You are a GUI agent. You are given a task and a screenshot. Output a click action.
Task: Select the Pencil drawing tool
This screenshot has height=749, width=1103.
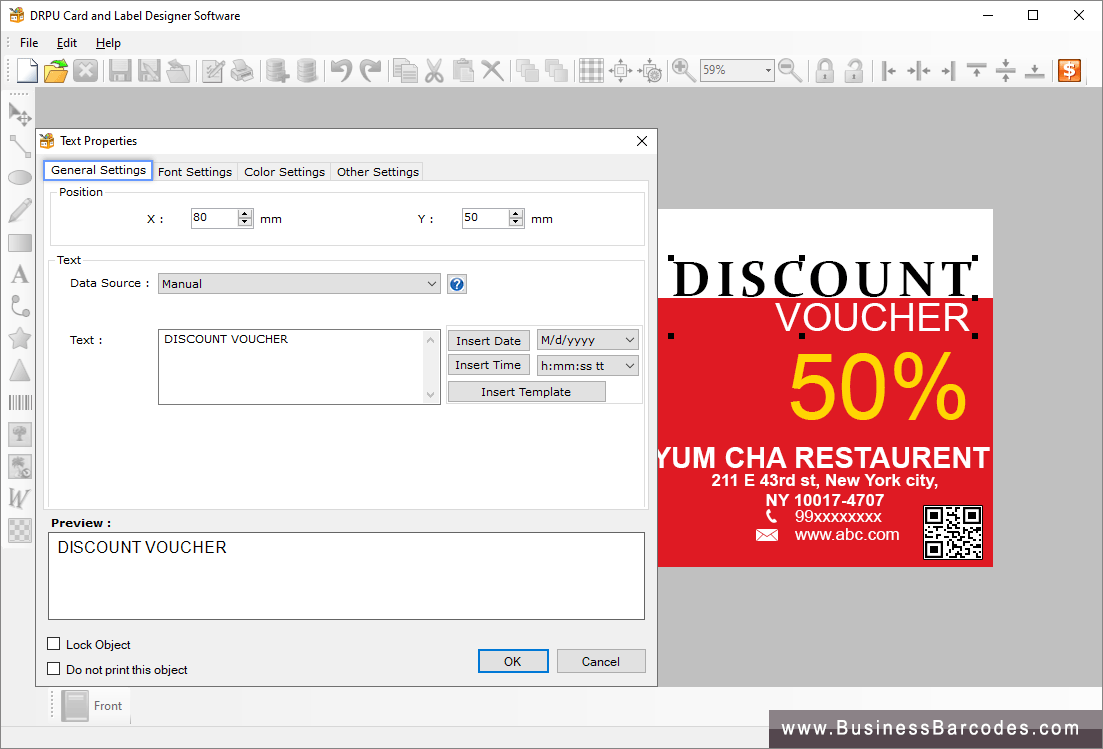pos(20,210)
